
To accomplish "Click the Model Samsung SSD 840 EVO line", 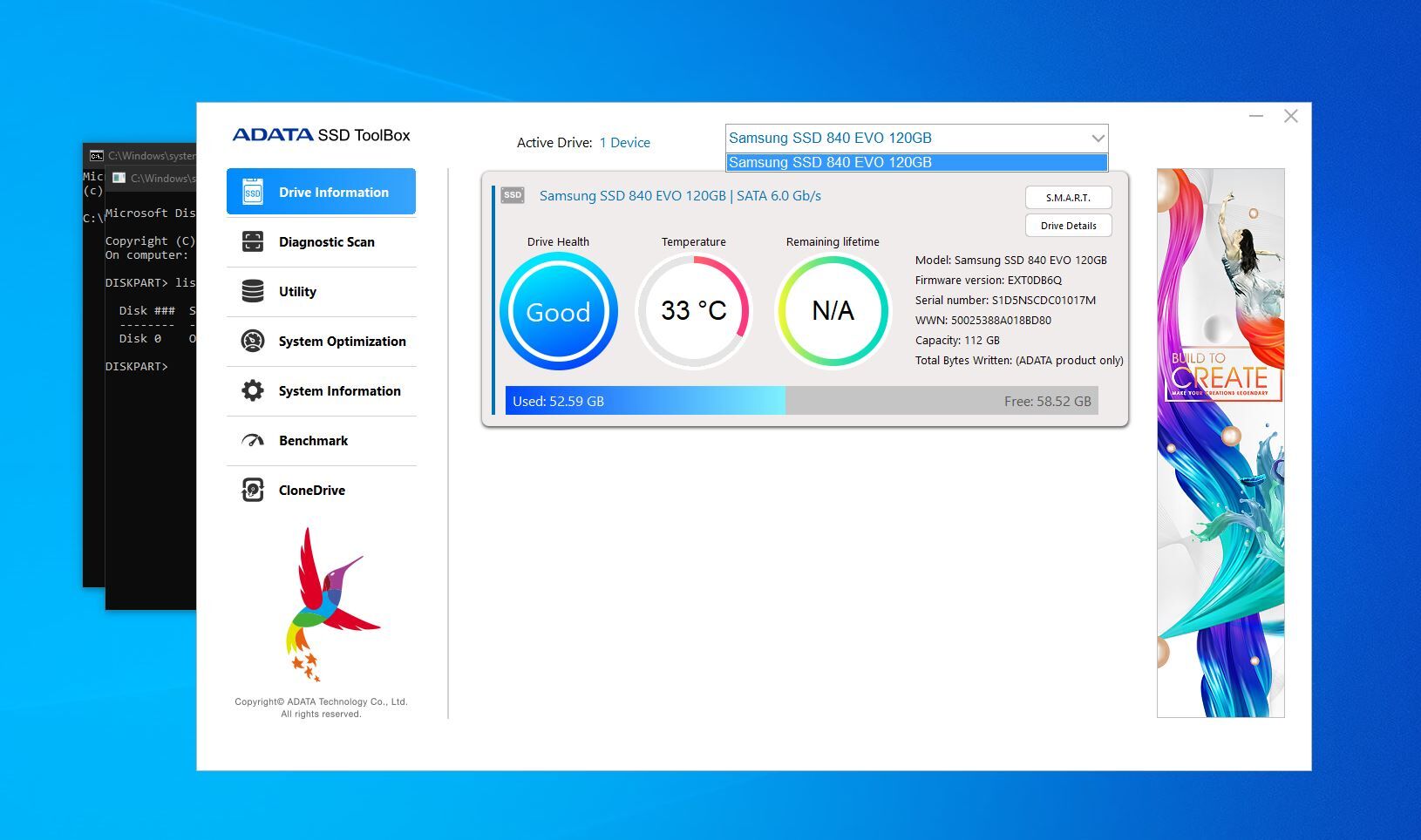I will (1011, 261).
